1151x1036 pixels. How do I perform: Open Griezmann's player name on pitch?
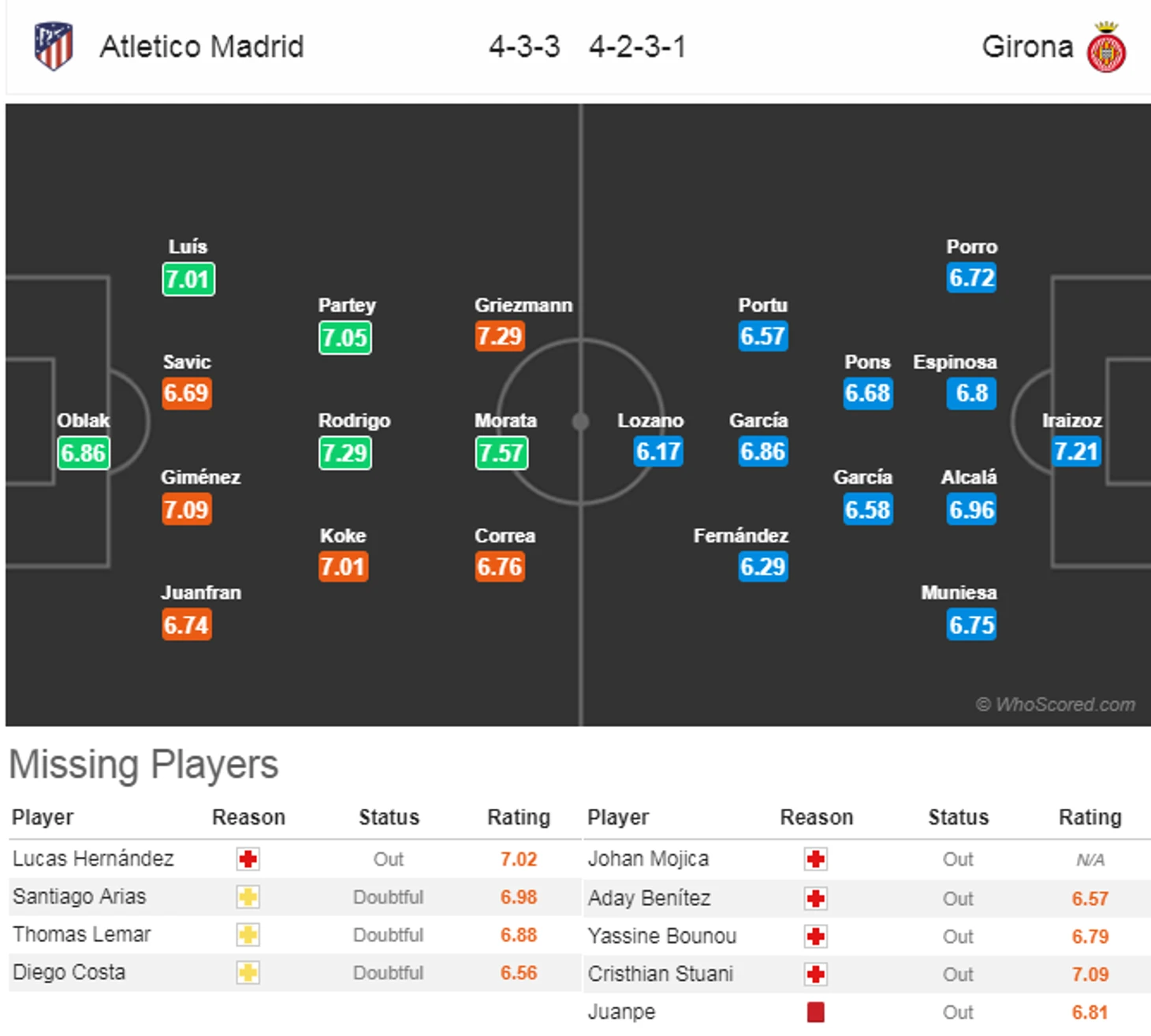tap(523, 305)
